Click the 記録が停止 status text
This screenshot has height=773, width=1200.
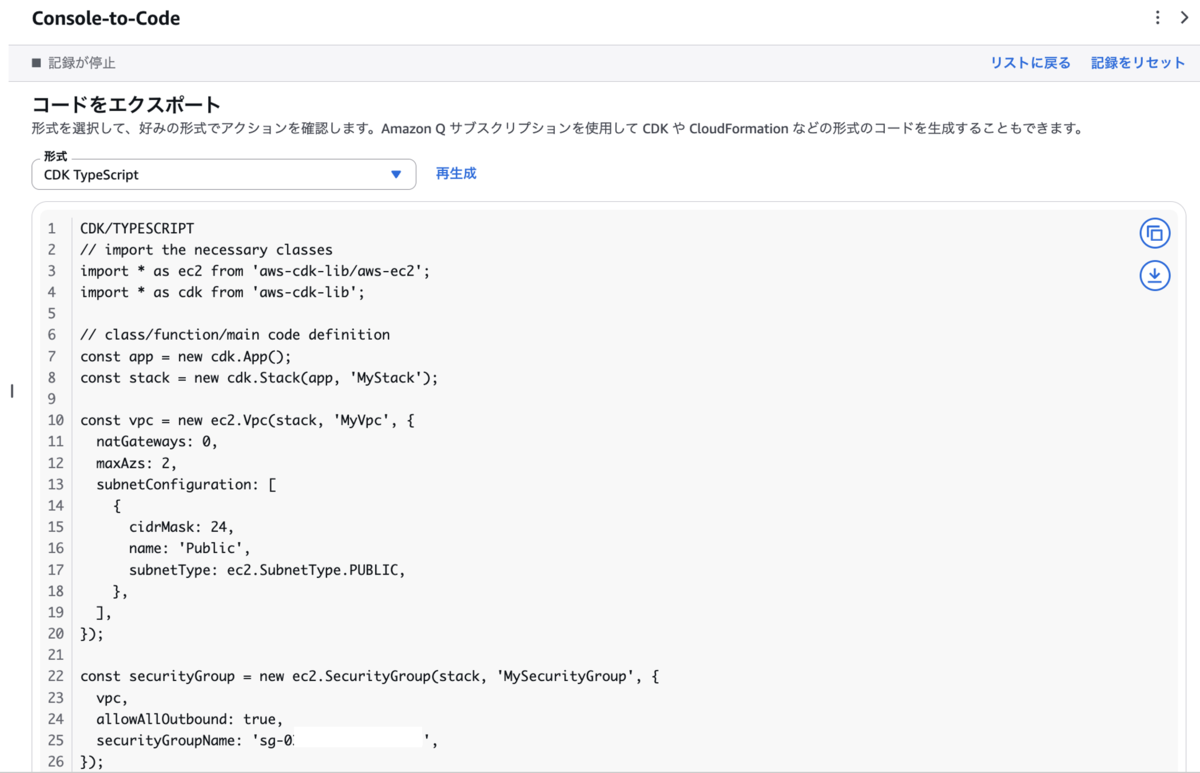click(82, 63)
